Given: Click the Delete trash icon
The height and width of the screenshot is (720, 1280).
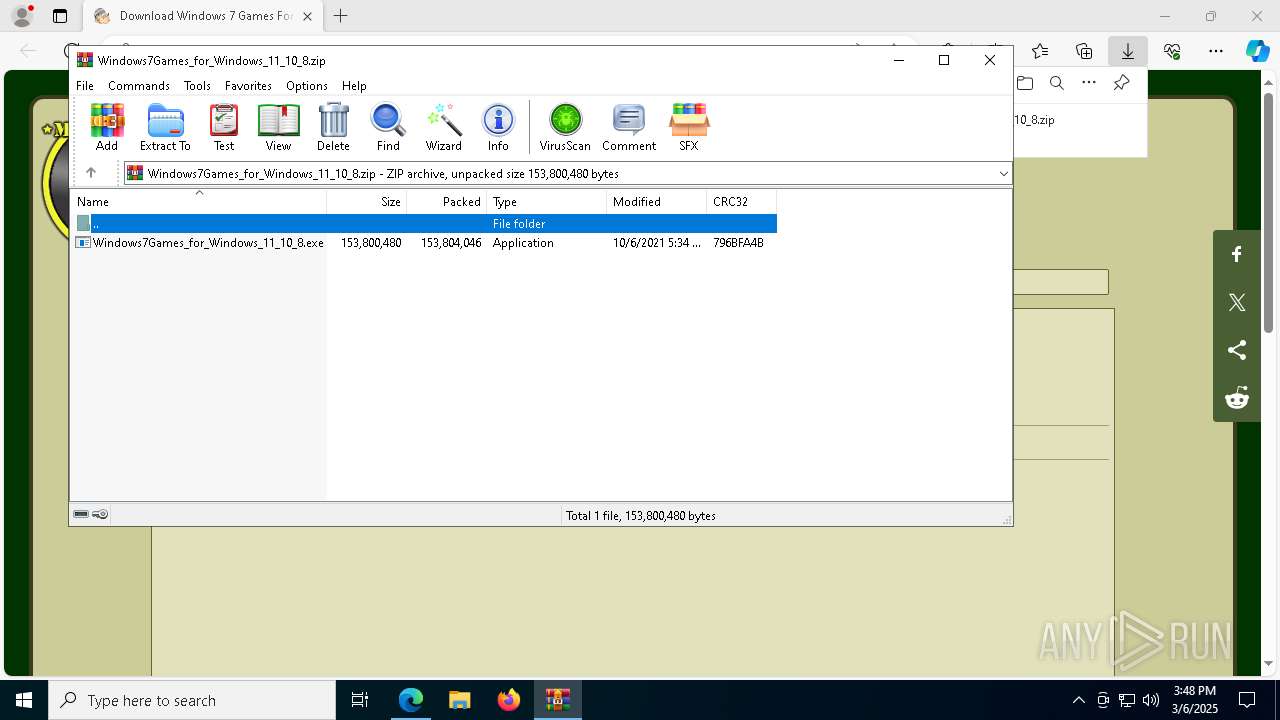Looking at the screenshot, I should (333, 127).
